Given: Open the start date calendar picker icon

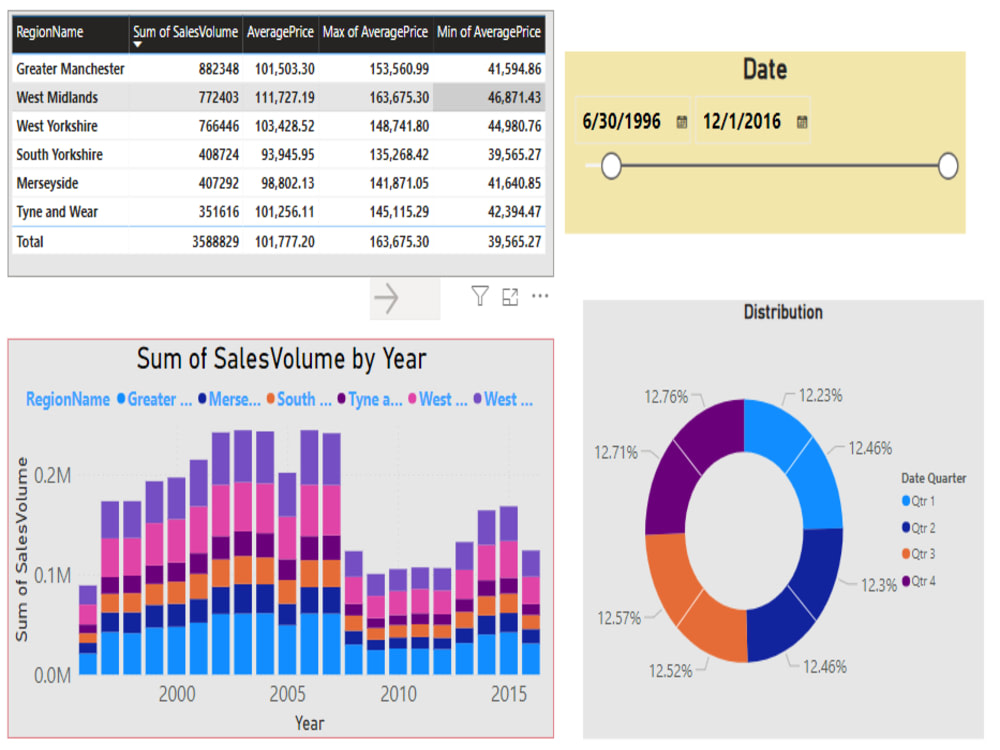Looking at the screenshot, I should pos(683,121).
